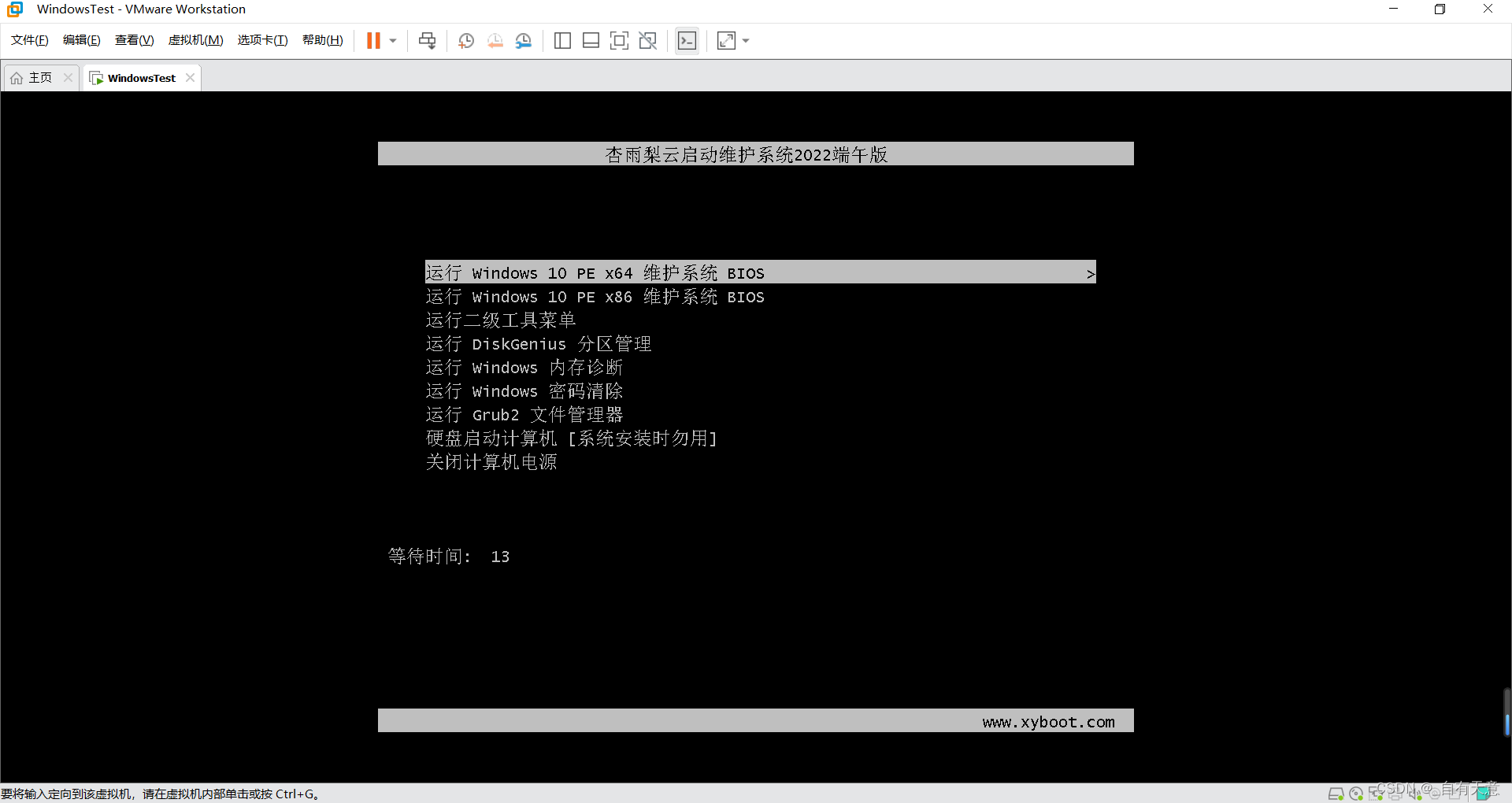
Task: Open the 编辑(E) menu
Action: [x=82, y=40]
